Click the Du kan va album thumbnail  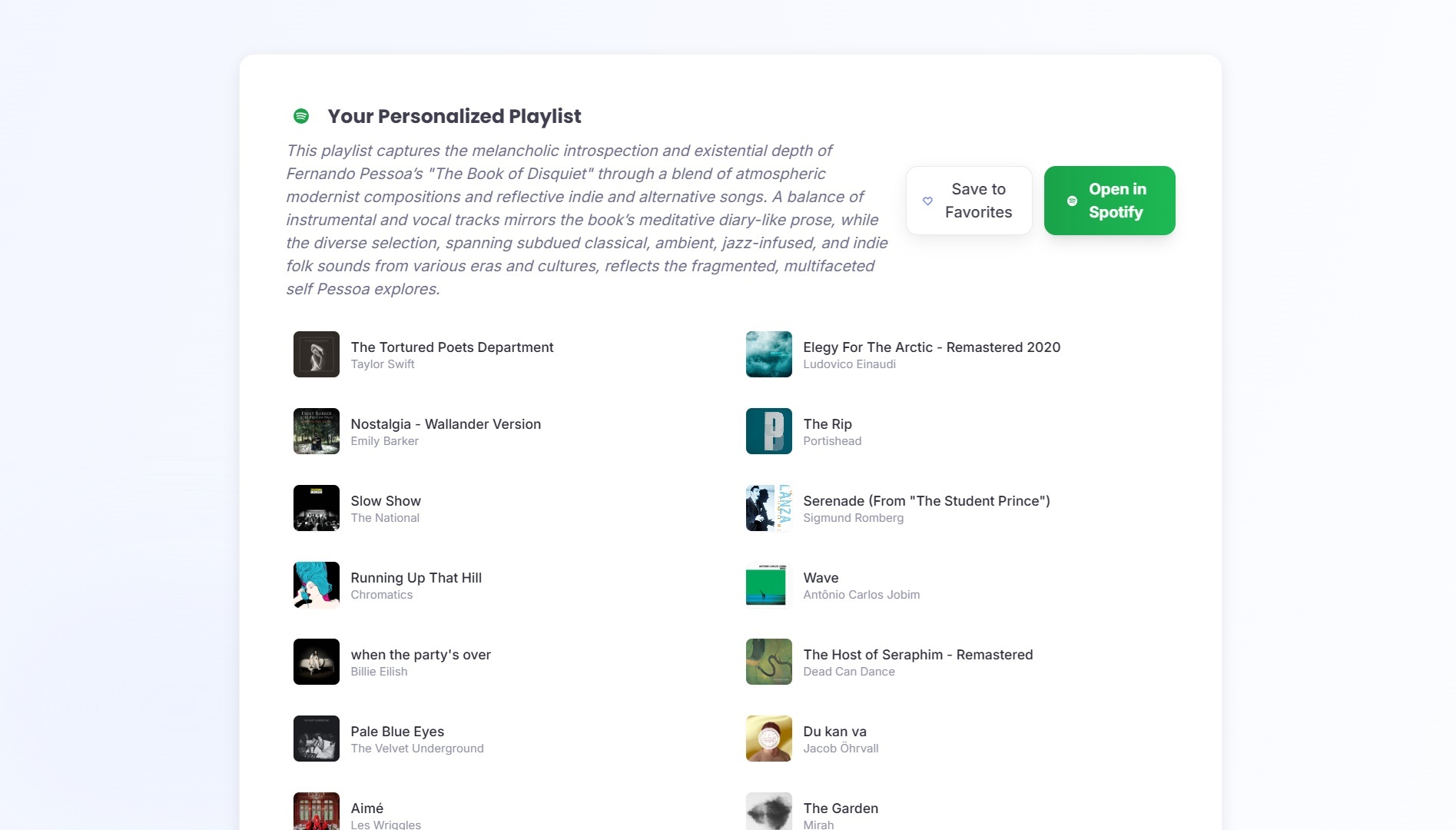[x=769, y=739]
